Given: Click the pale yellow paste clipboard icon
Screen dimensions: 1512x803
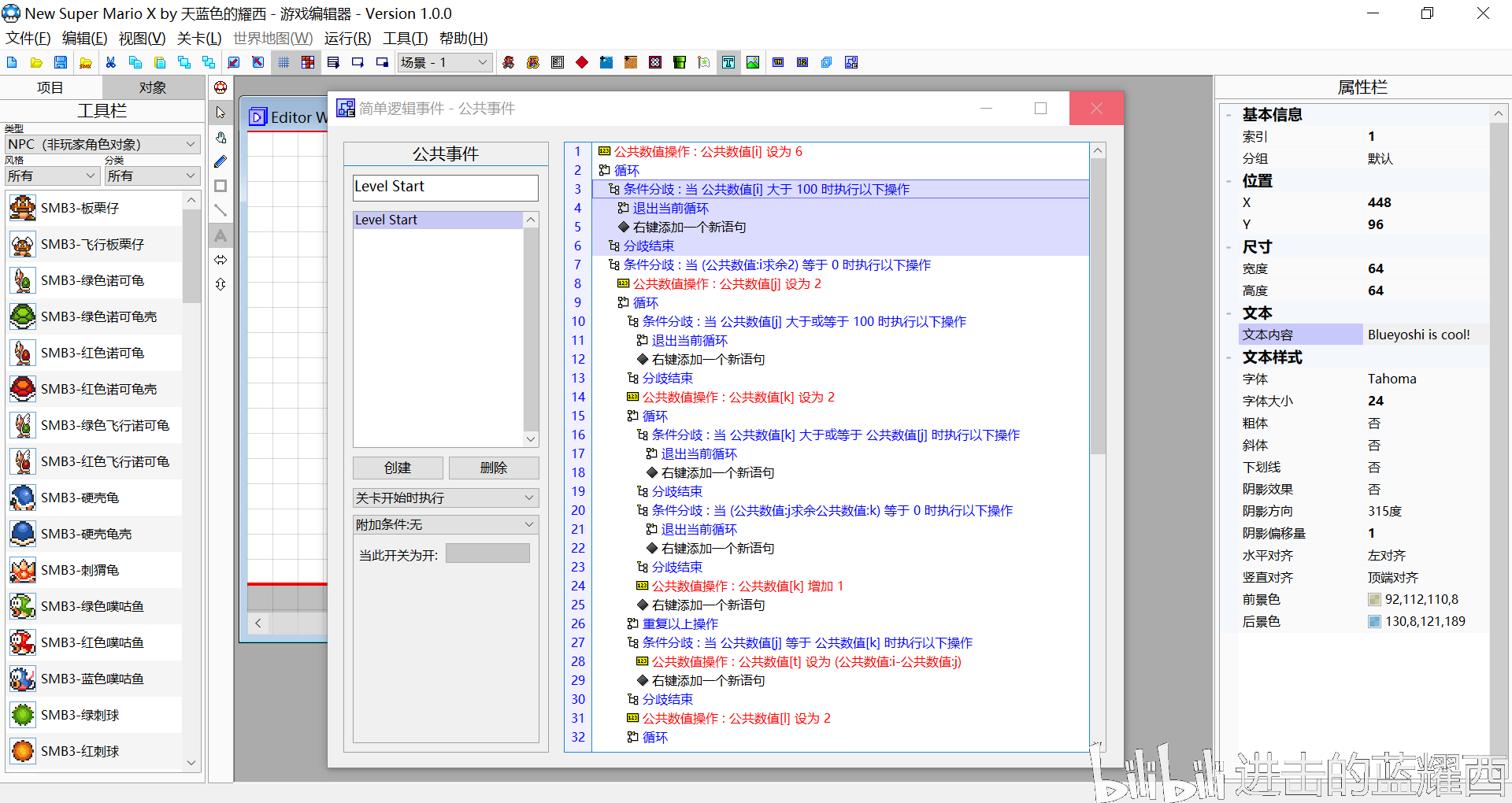Looking at the screenshot, I should [160, 62].
